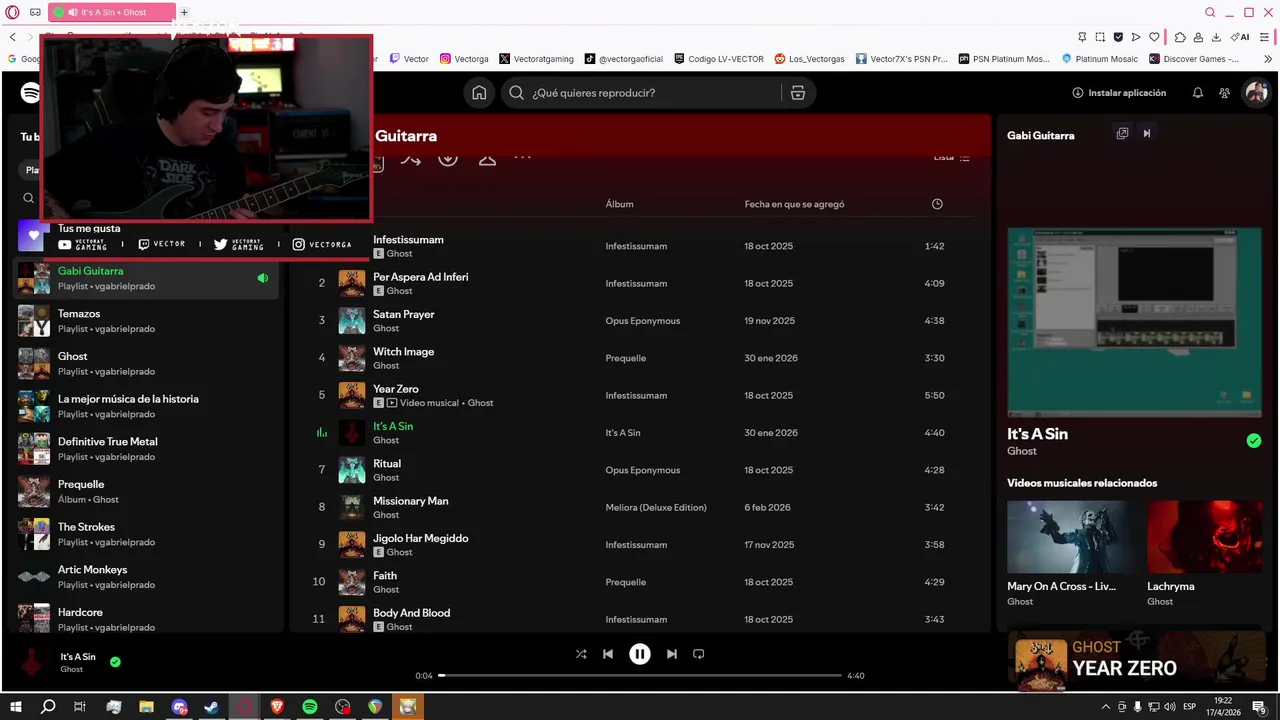Open the Artic Monkeys playlist
The height and width of the screenshot is (720, 1280).
pos(147,577)
